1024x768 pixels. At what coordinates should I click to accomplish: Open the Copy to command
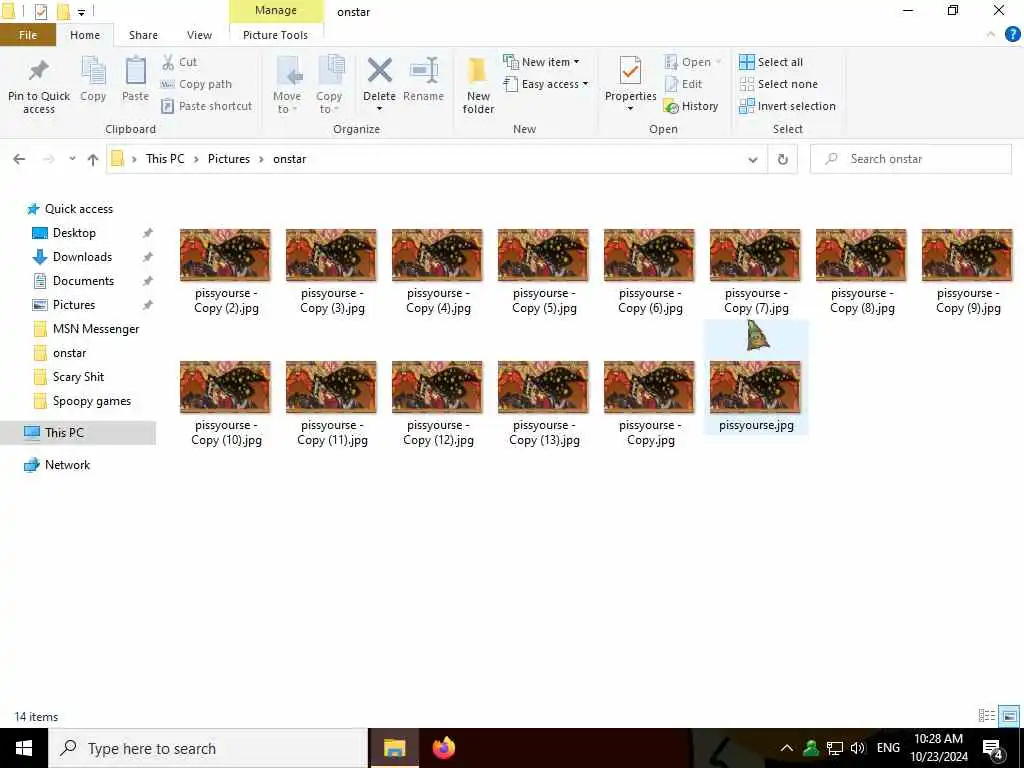click(x=329, y=85)
